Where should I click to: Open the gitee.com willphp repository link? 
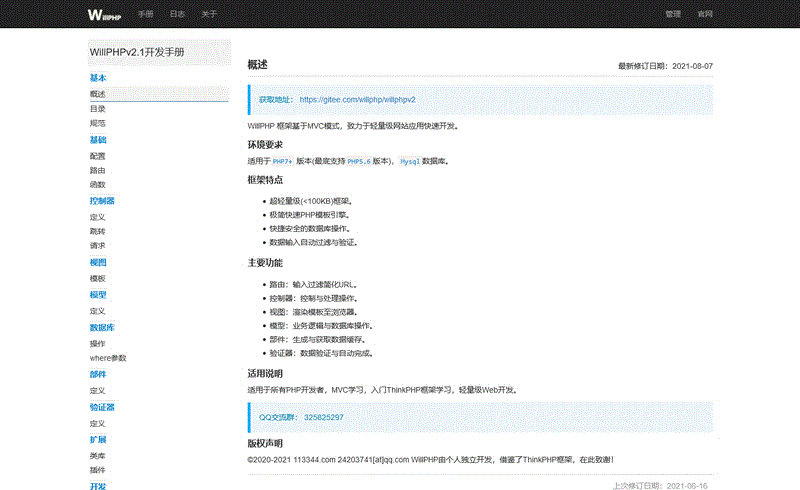click(357, 100)
